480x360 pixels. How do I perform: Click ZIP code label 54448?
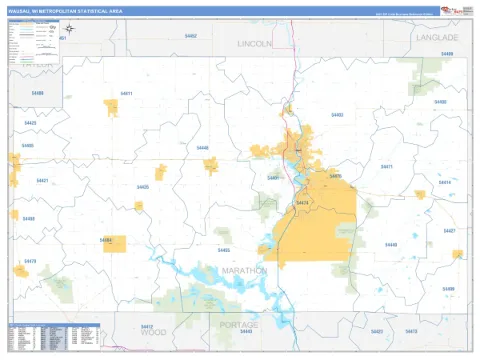203,148
